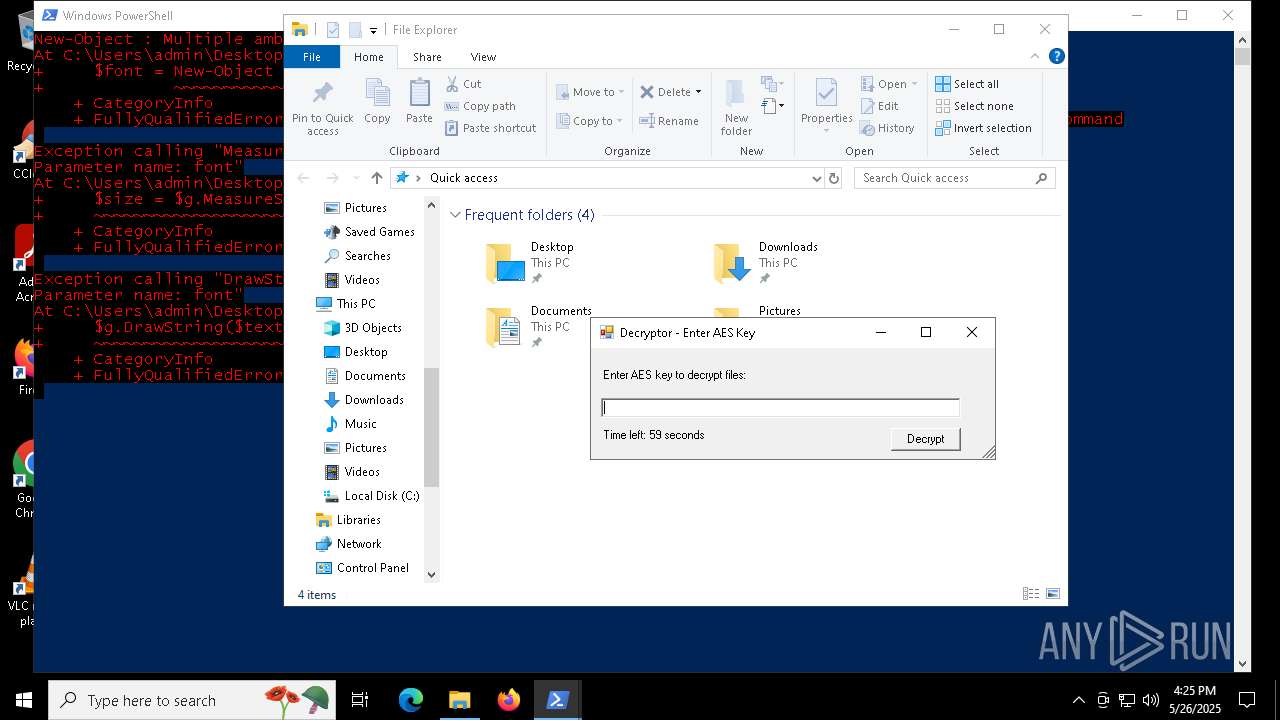Viewport: 1280px width, 720px height.
Task: Select This PC in navigation pane
Action: coord(346,304)
